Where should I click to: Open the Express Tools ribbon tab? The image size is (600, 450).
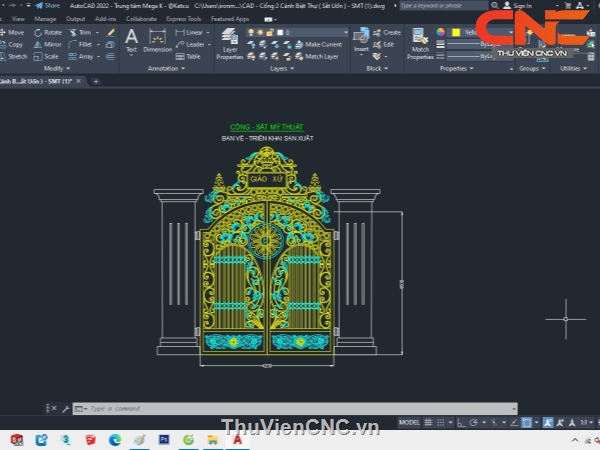[182, 18]
